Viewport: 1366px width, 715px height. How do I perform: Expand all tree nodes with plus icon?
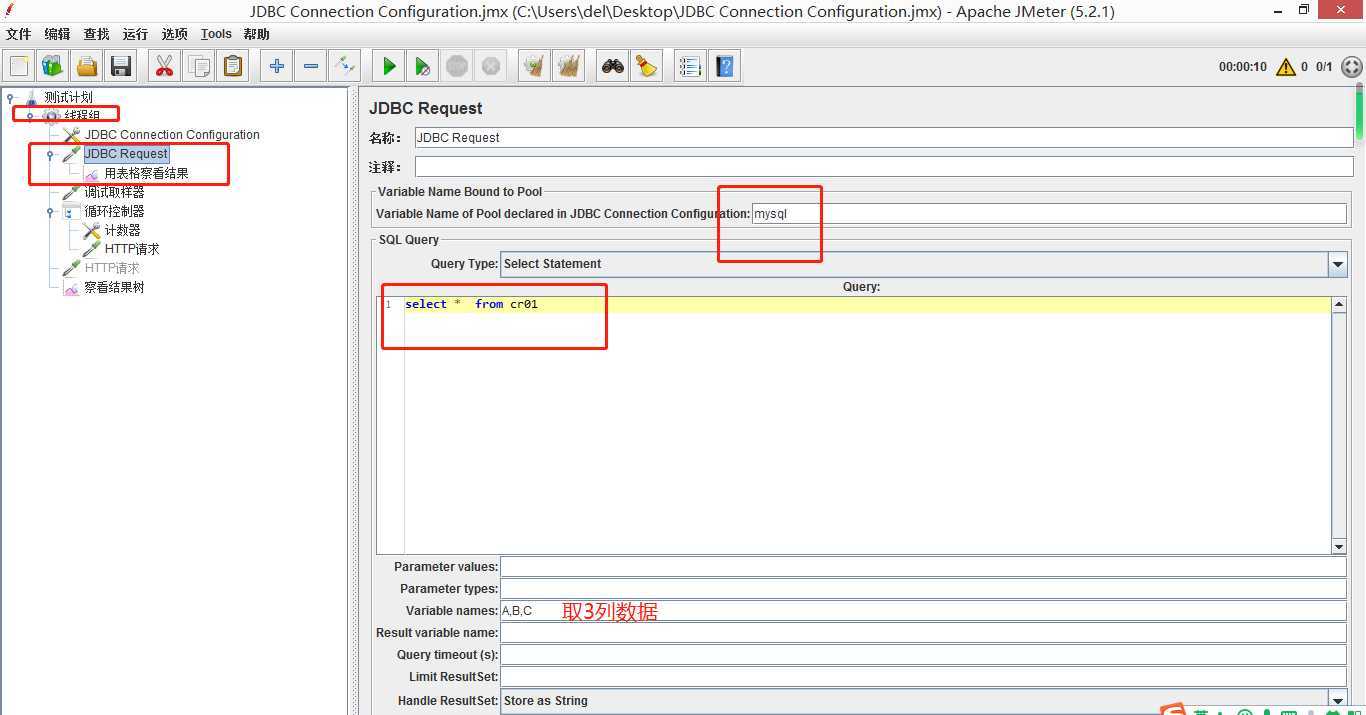coord(276,66)
